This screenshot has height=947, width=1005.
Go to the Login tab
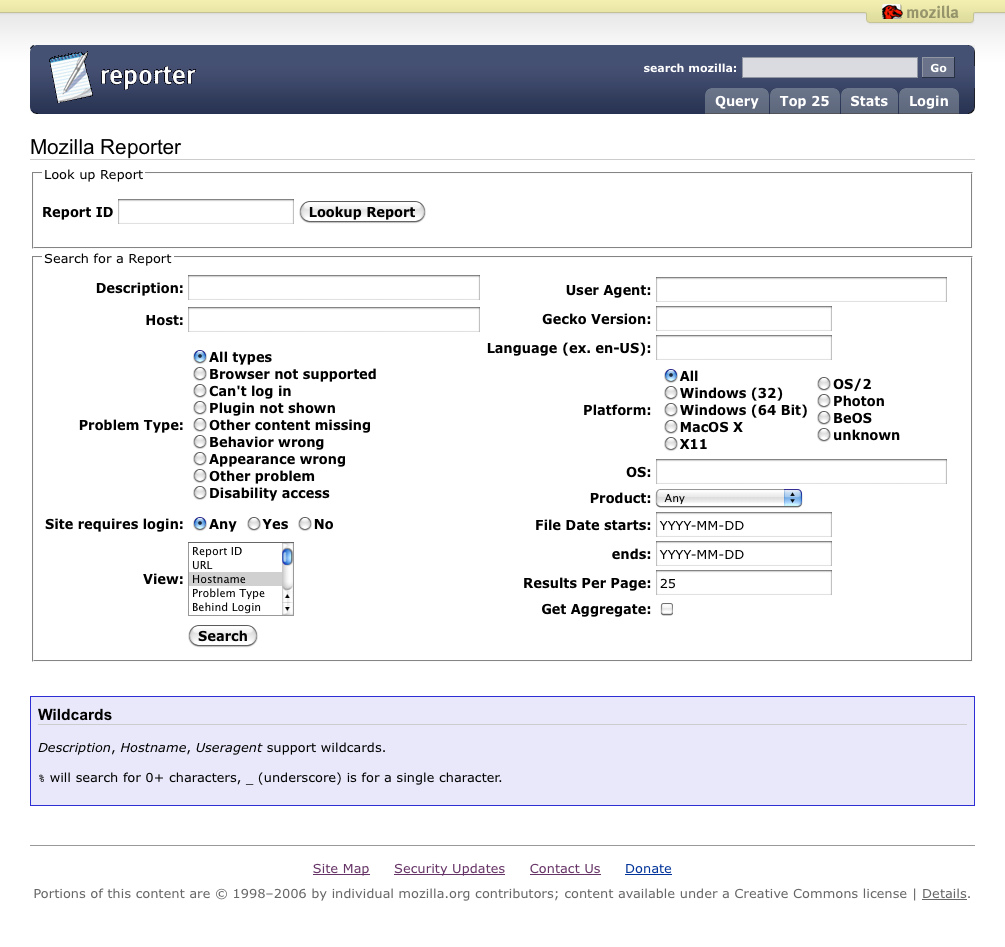tap(928, 101)
